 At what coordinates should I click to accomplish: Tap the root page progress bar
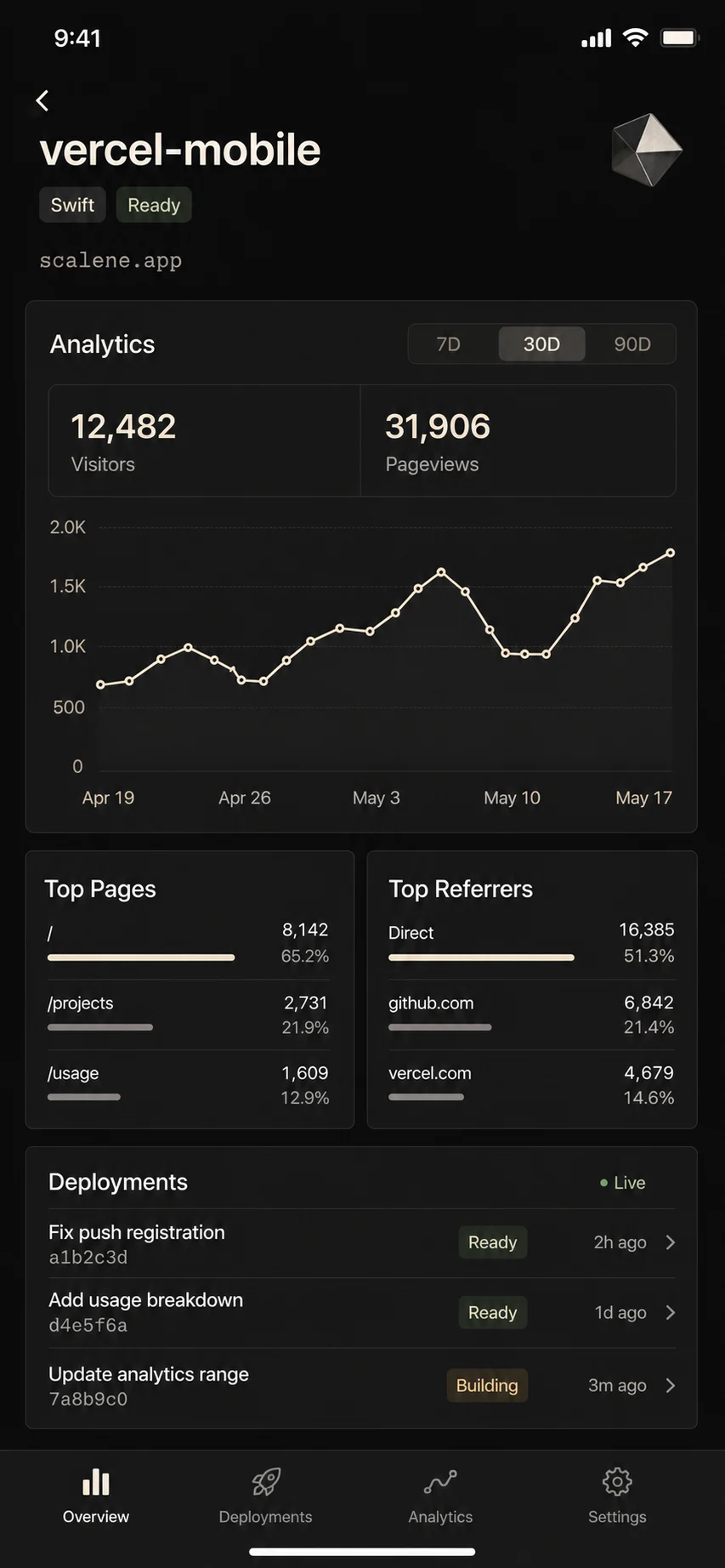point(141,957)
